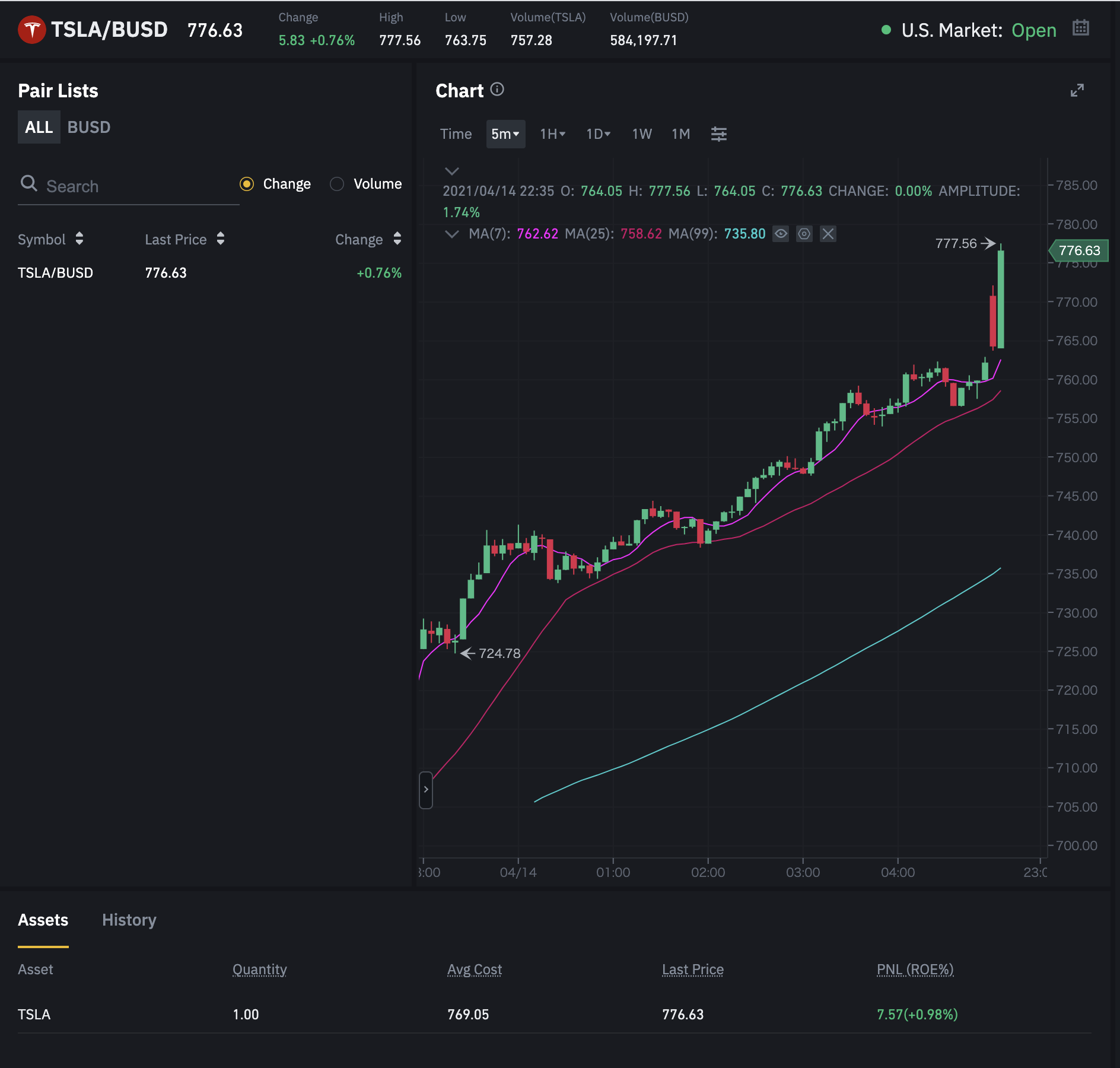
Task: Click the 776.63 current price tag
Action: point(1079,250)
